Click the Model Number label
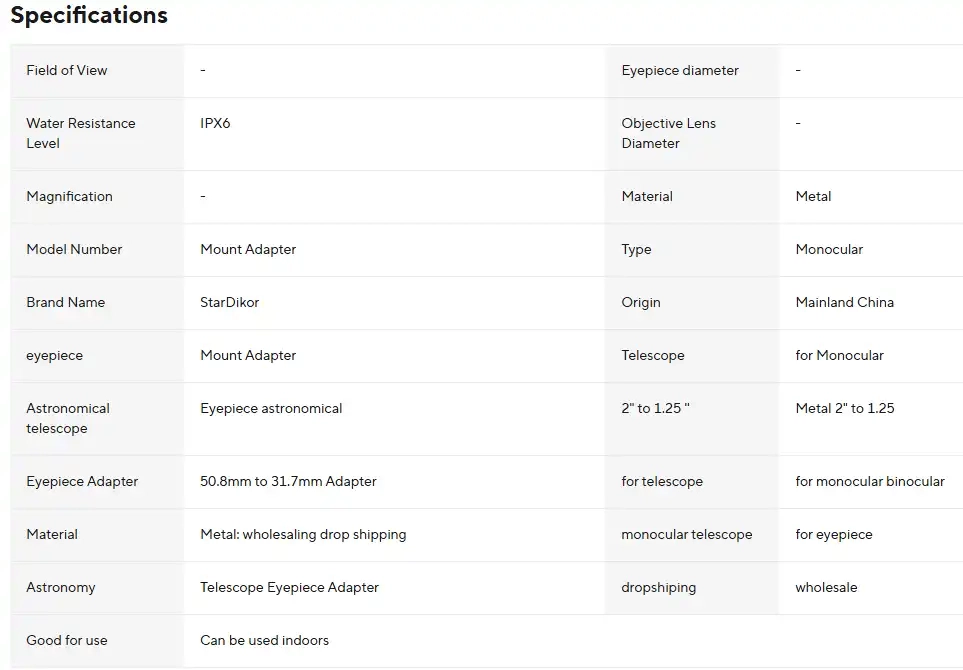 (x=74, y=249)
